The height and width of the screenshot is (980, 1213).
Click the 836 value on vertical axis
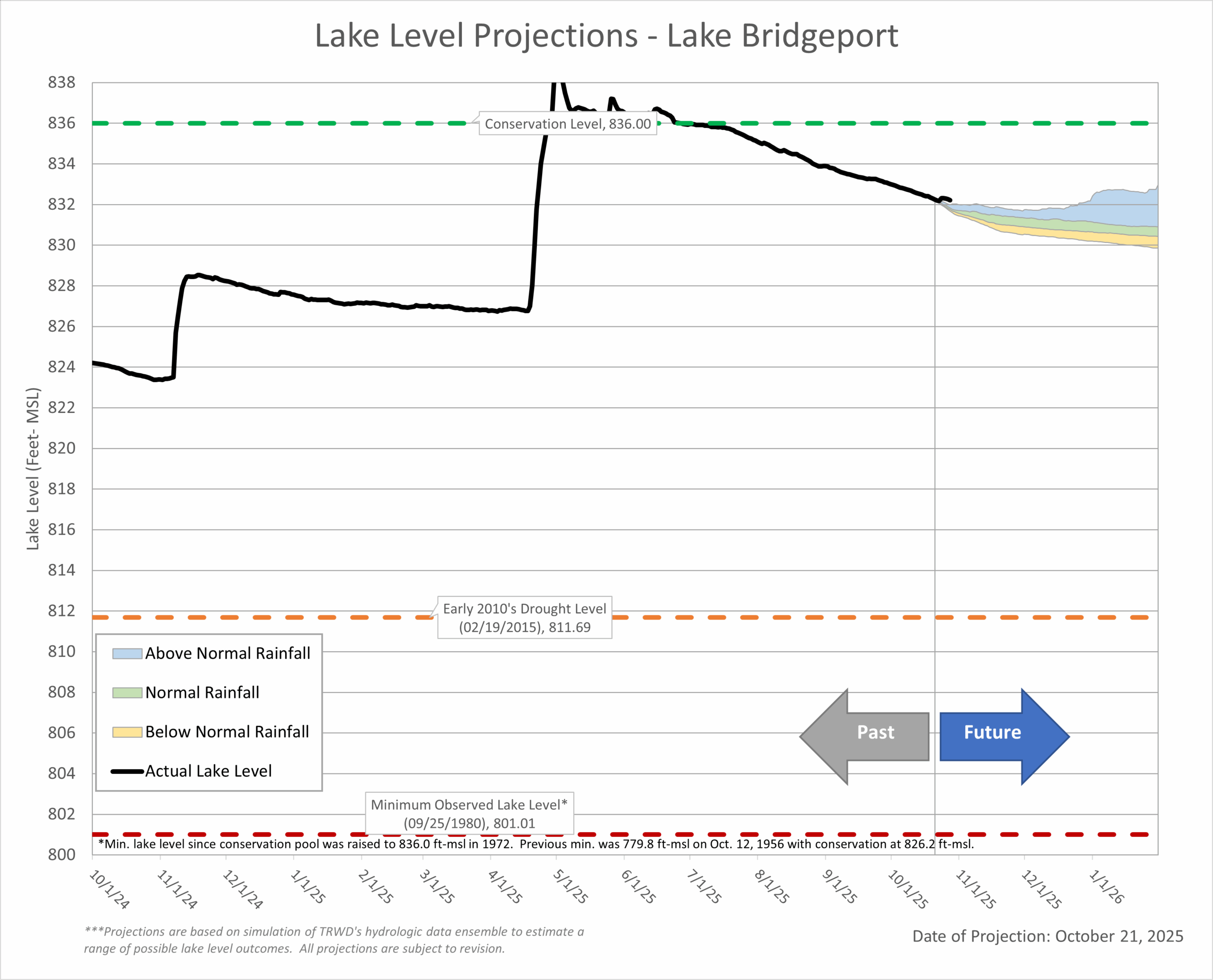pos(62,123)
